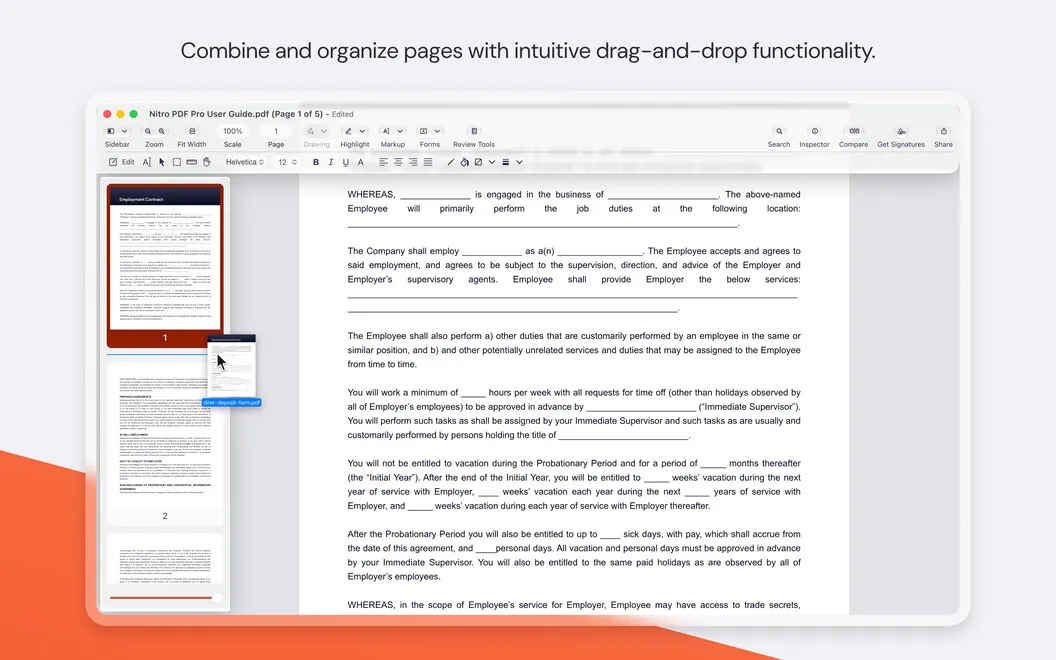Click the line stroke color icon
The height and width of the screenshot is (660, 1056).
tap(451, 162)
